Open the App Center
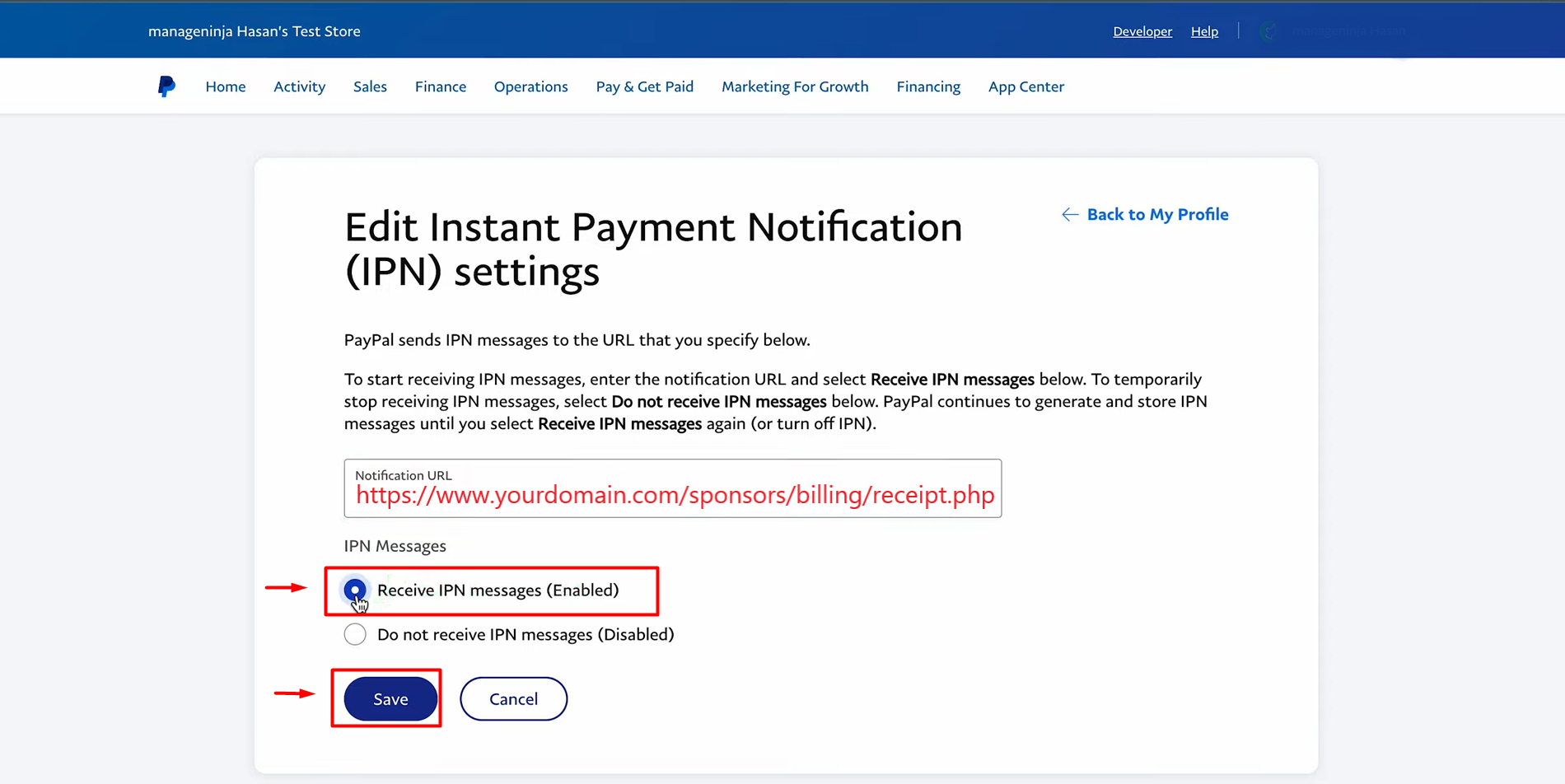 click(1026, 86)
